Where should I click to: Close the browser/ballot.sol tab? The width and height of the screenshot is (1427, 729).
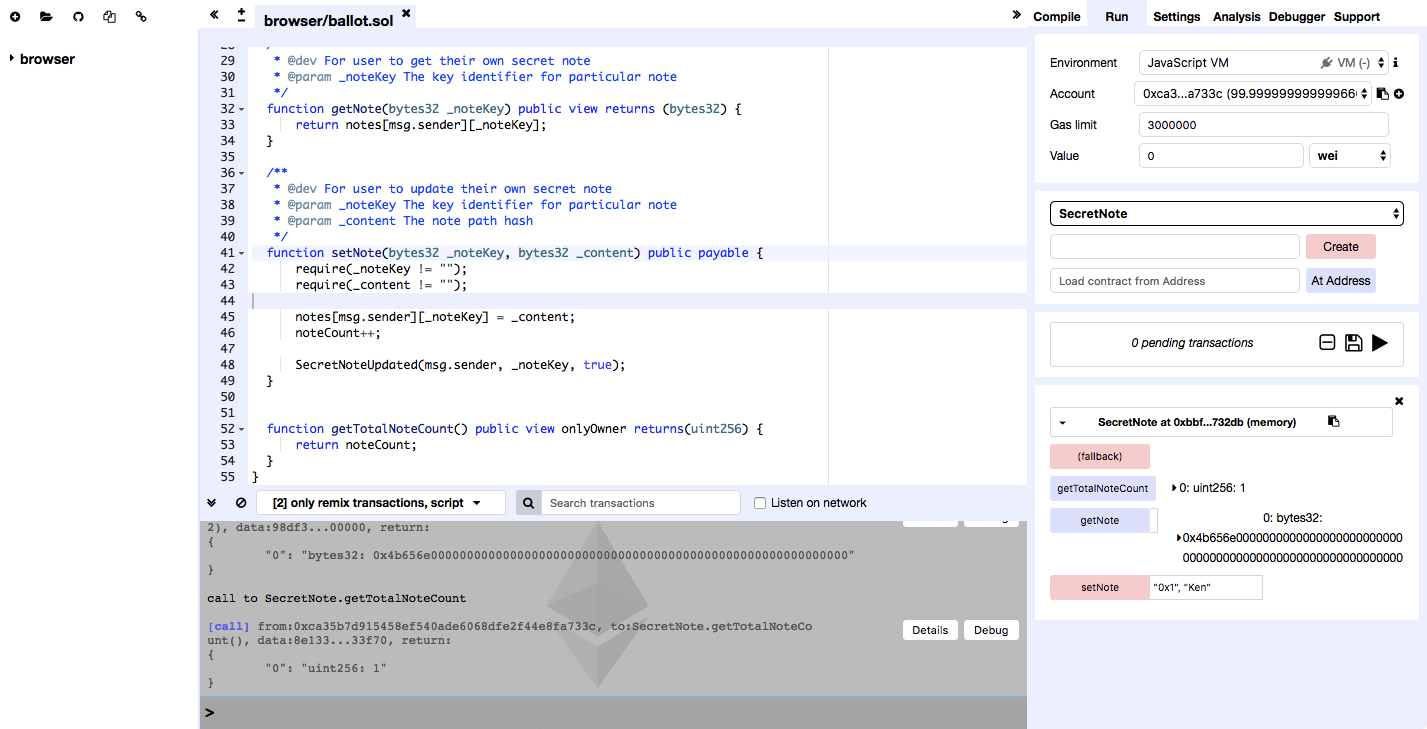point(406,13)
